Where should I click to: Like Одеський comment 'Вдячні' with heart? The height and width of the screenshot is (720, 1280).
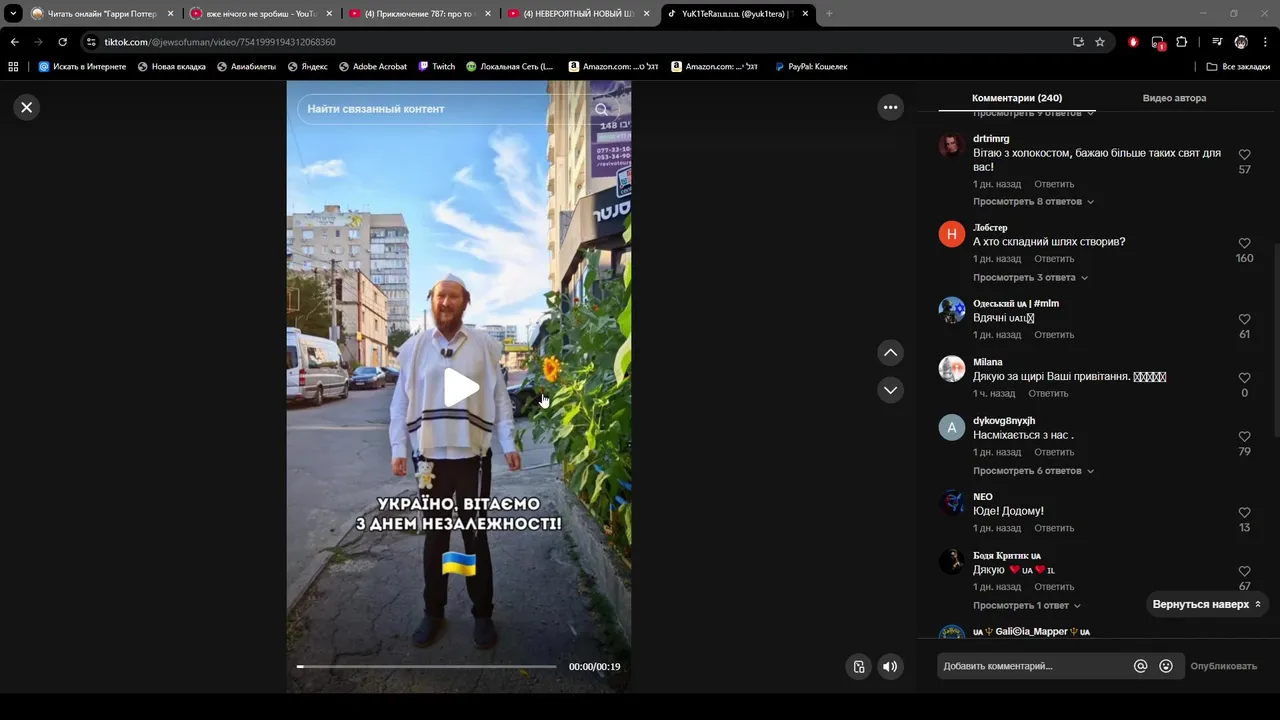[x=1245, y=320]
